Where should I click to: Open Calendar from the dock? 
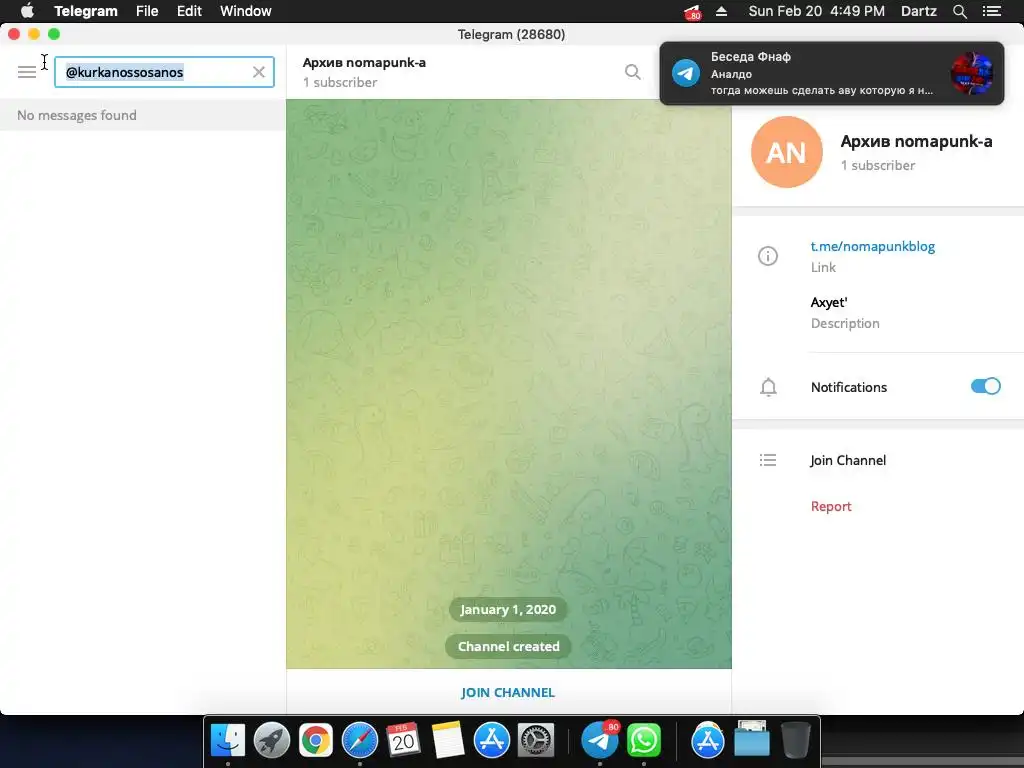403,741
